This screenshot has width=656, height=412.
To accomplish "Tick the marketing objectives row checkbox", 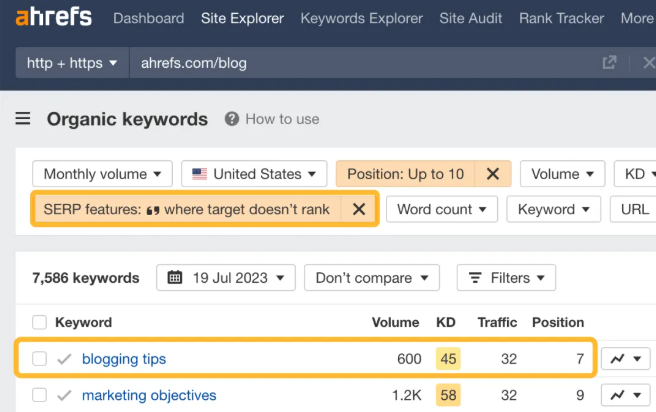I will click(40, 395).
